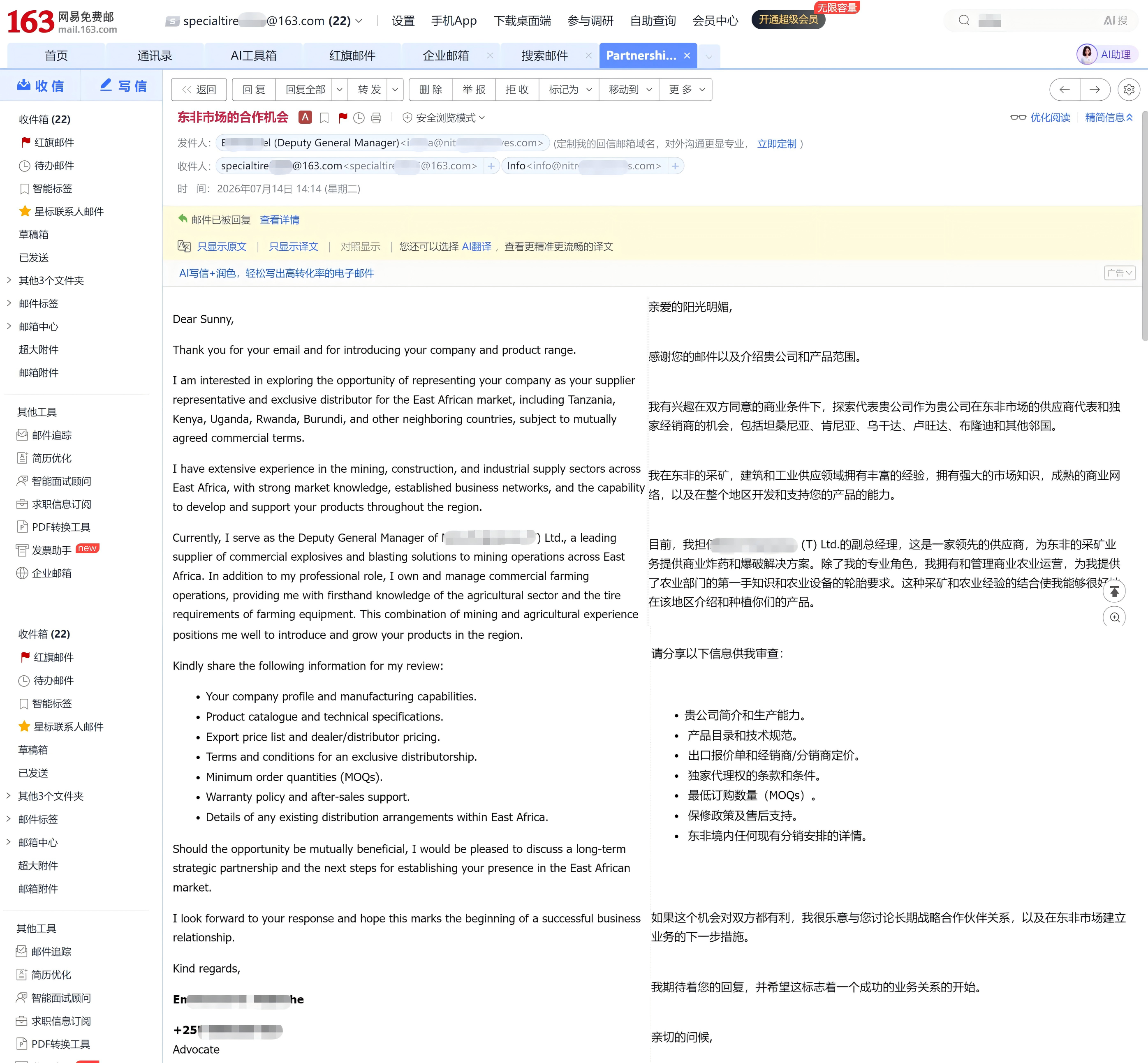Switch to the 首页 tab

pyautogui.click(x=56, y=56)
